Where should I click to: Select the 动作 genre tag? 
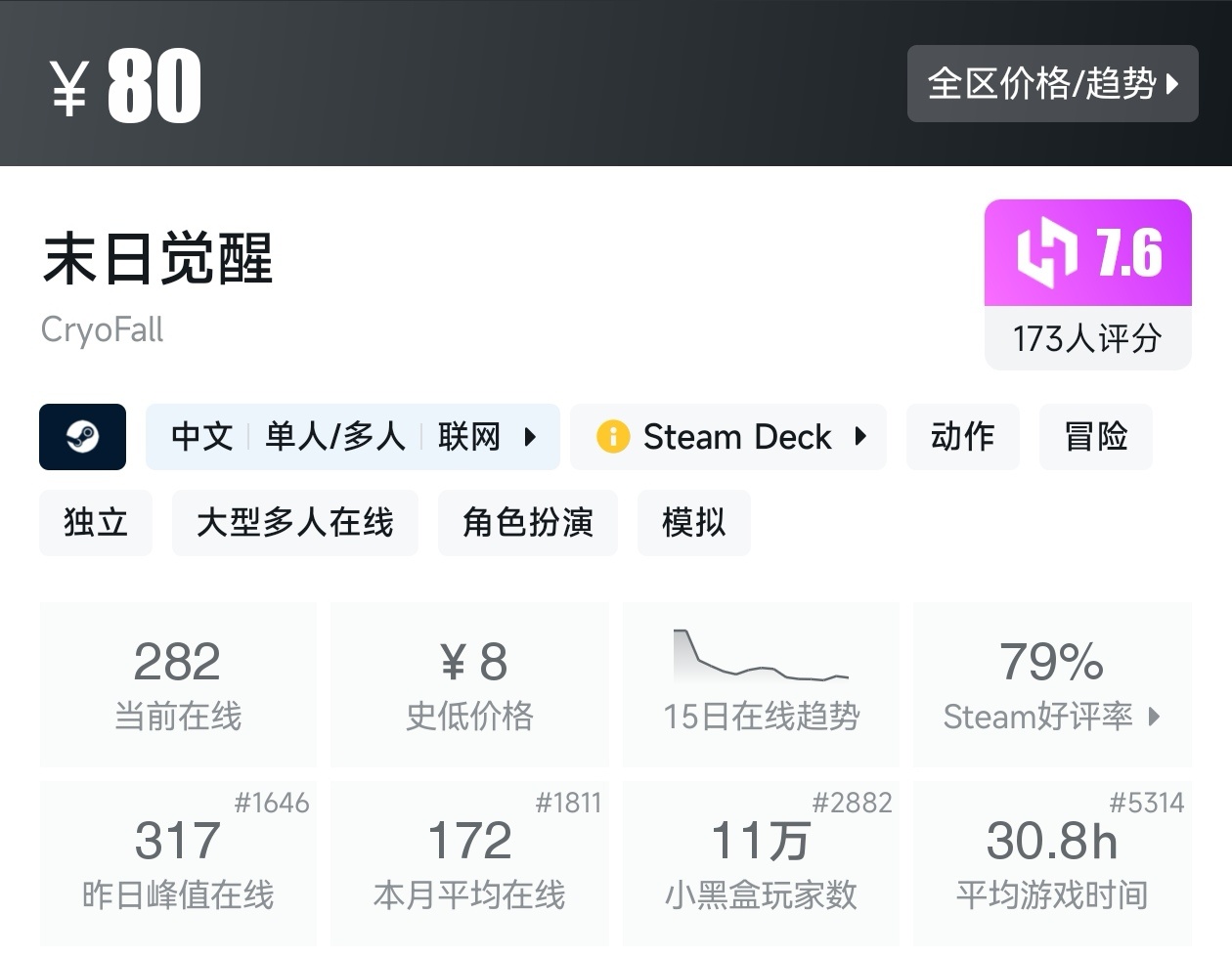coord(962,437)
